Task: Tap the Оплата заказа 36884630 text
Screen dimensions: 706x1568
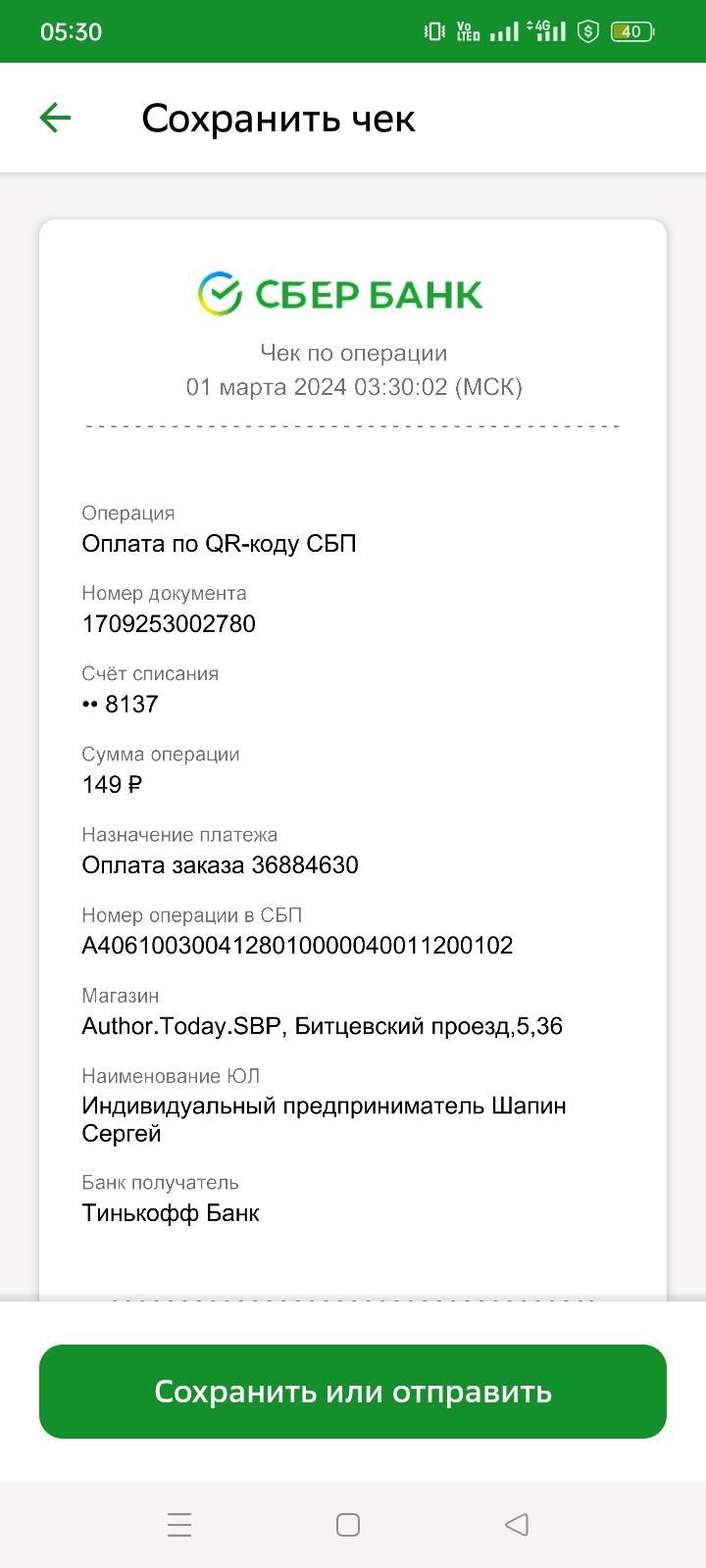Action: pos(220,865)
